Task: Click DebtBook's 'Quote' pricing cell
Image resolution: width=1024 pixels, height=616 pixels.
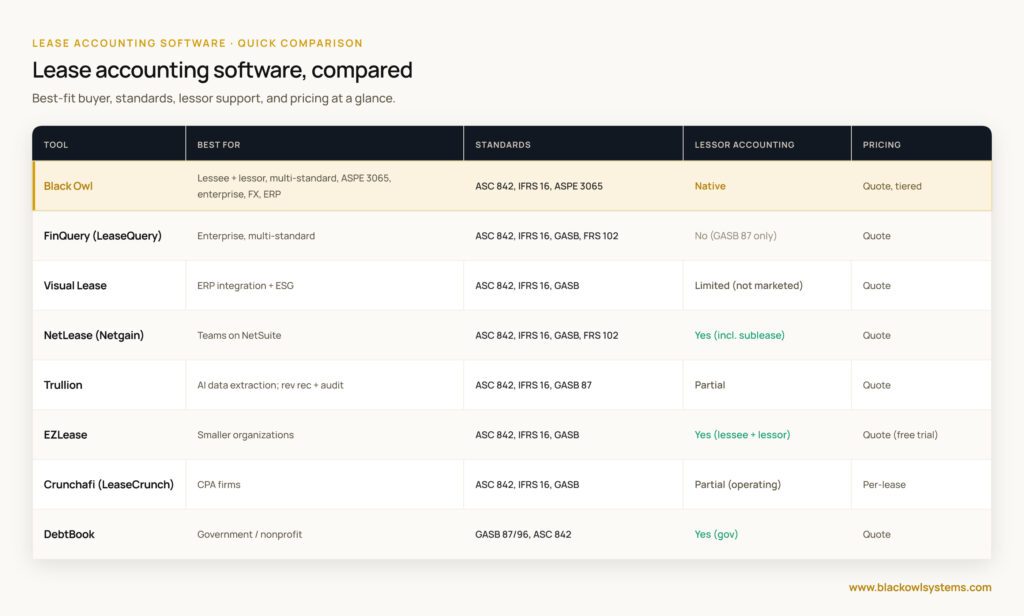Action: pos(876,534)
